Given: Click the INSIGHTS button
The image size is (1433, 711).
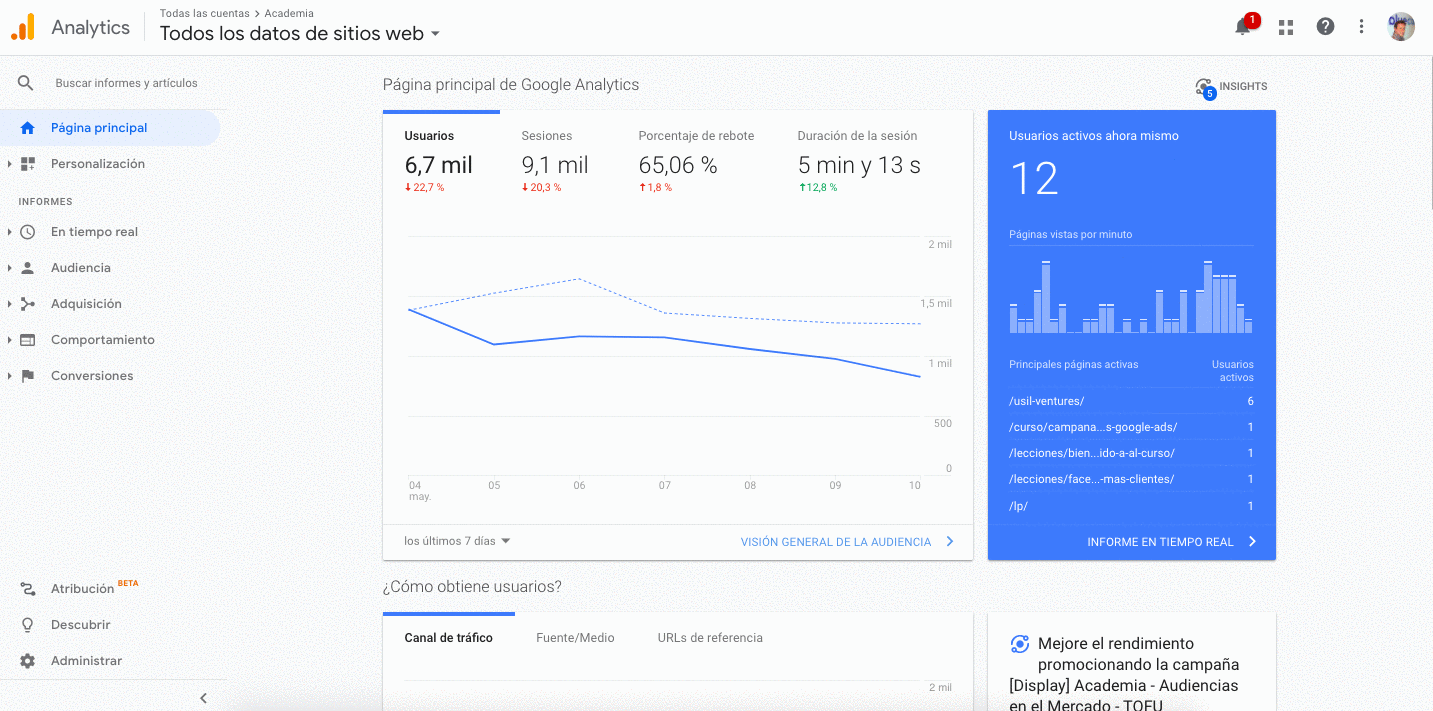Looking at the screenshot, I should coord(1231,87).
